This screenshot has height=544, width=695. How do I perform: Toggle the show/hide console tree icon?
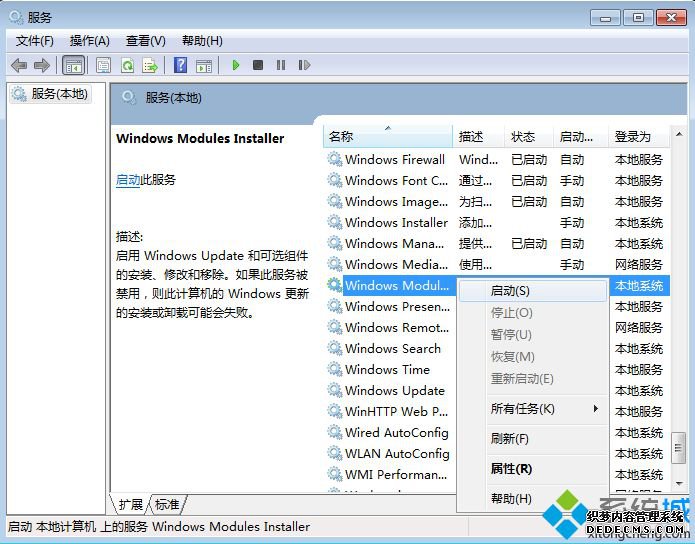(x=74, y=66)
